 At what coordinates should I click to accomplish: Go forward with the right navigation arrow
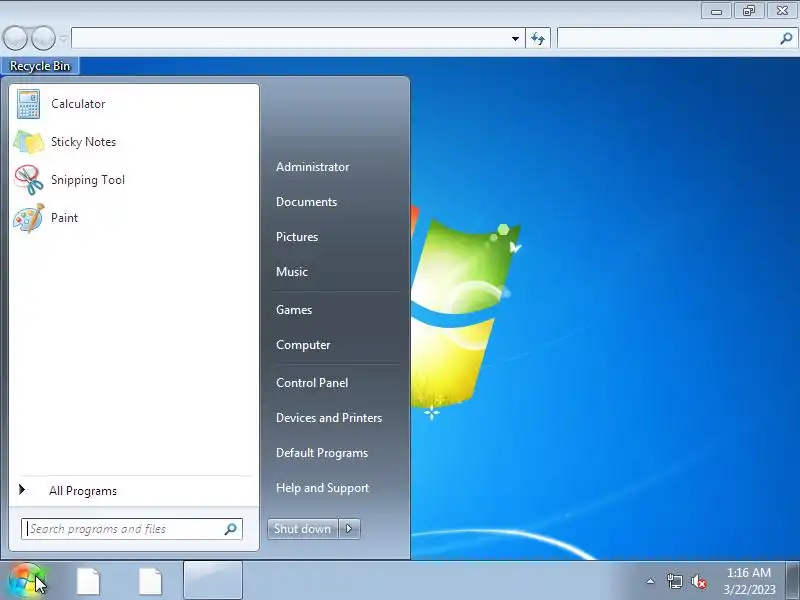tap(43, 38)
